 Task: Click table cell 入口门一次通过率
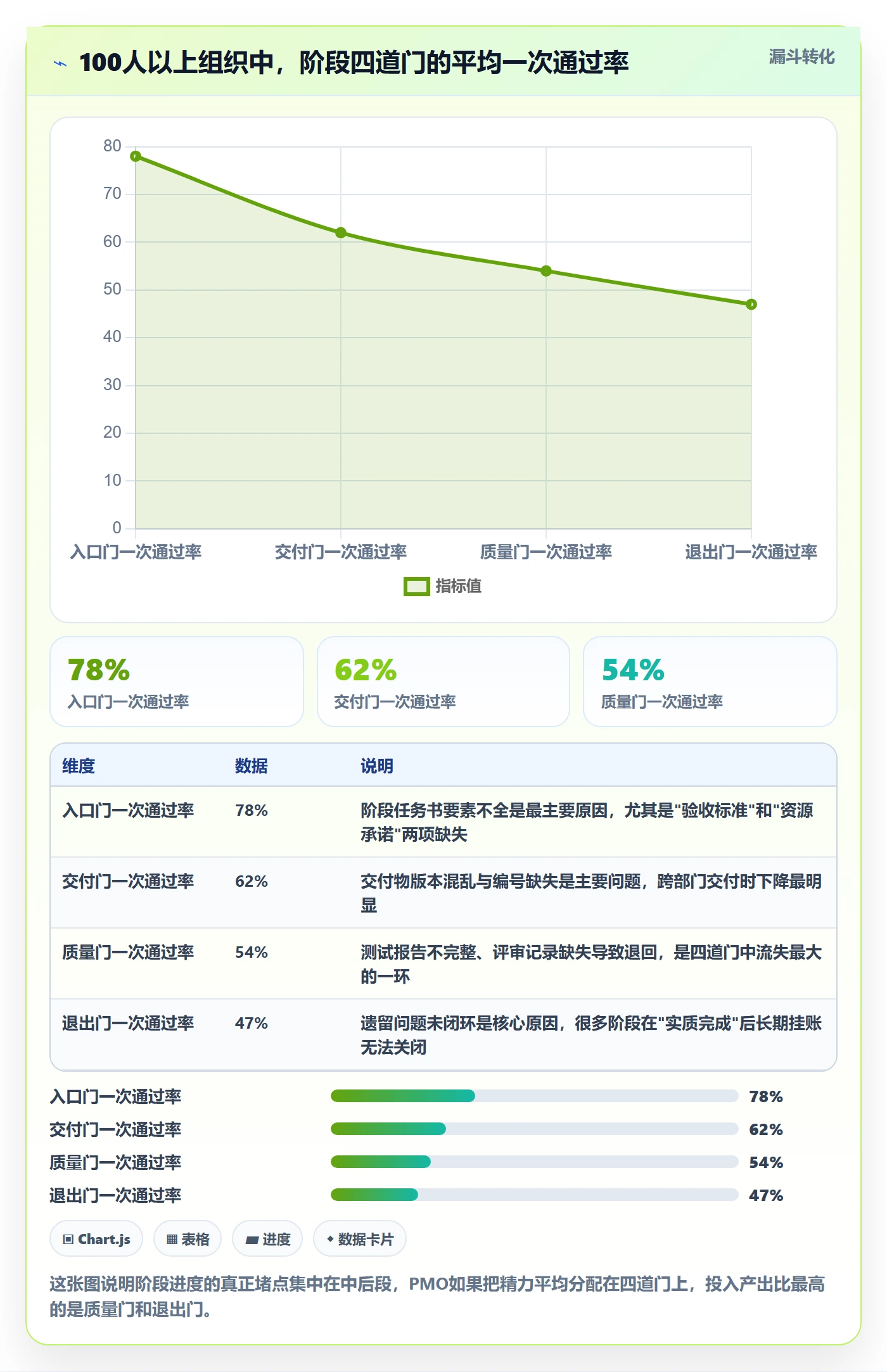[128, 811]
